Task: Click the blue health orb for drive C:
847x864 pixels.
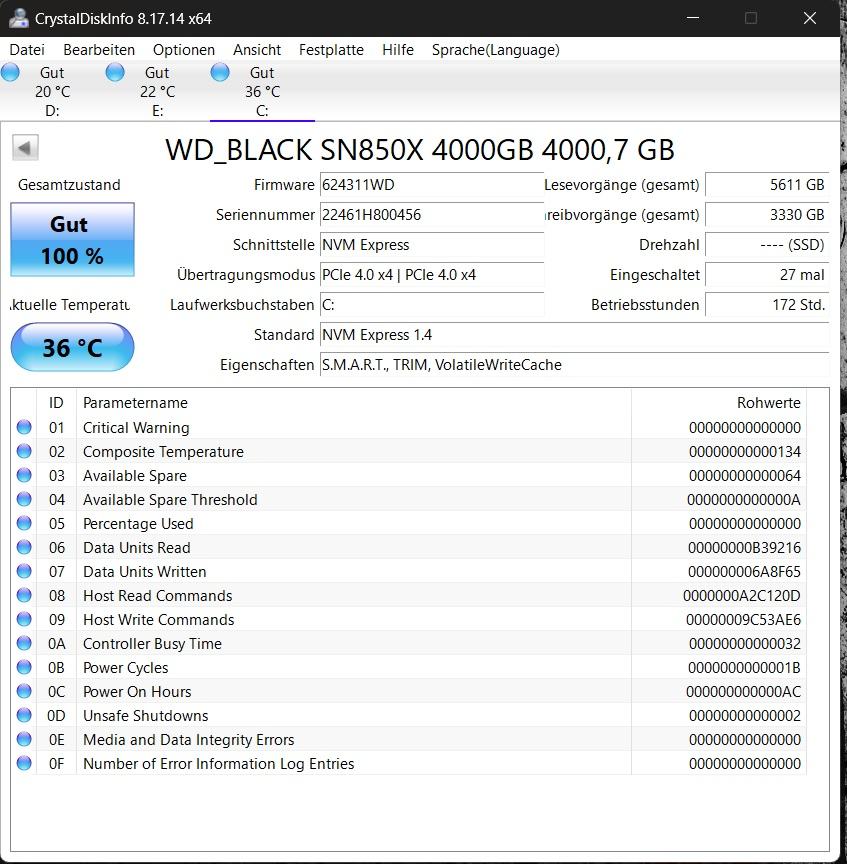Action: coord(220,72)
